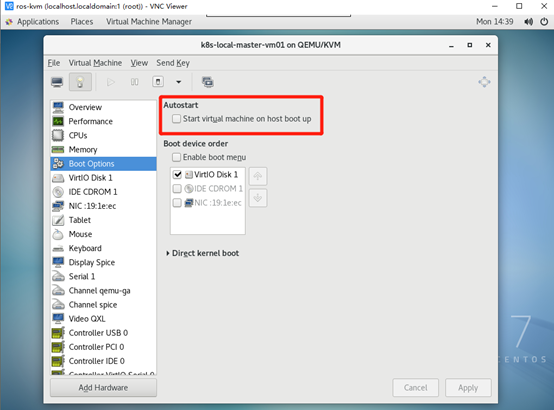554x410 pixels.
Task: Click the run virtual machine play icon
Action: (x=111, y=82)
